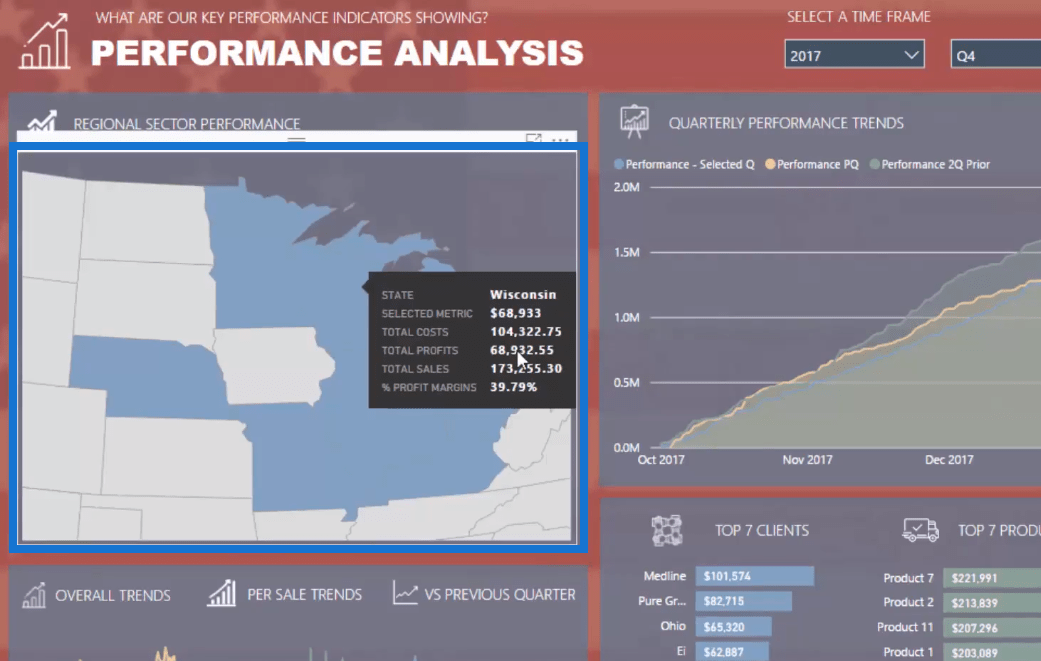Screen dimensions: 1041x661
Task: Click the Per Sale Trends bars icon
Action: coord(221,593)
